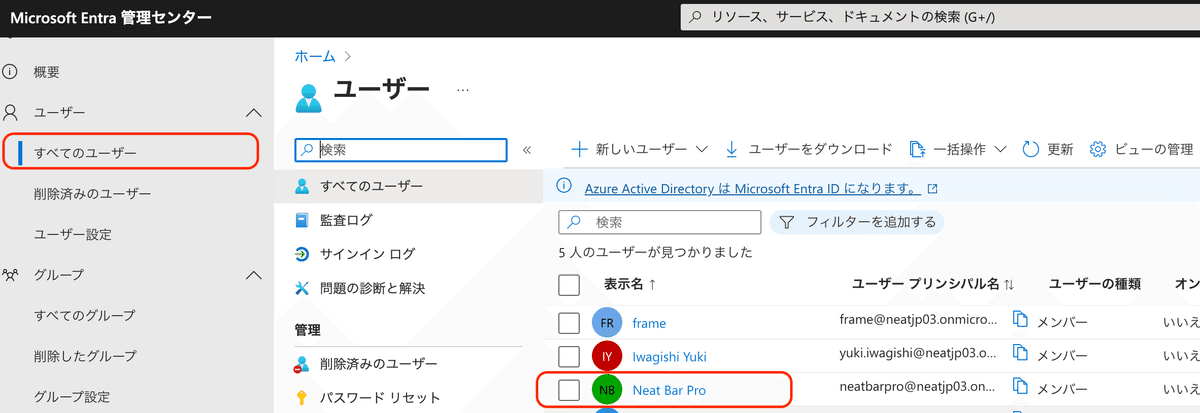The image size is (1200, 413).
Task: Click the 問題の診断と解決 wrench icon
Action: (x=303, y=288)
